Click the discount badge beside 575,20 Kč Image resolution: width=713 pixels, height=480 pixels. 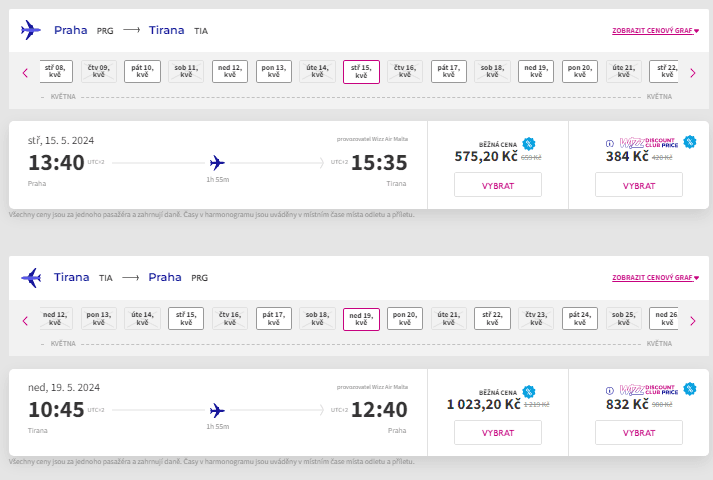click(x=528, y=144)
